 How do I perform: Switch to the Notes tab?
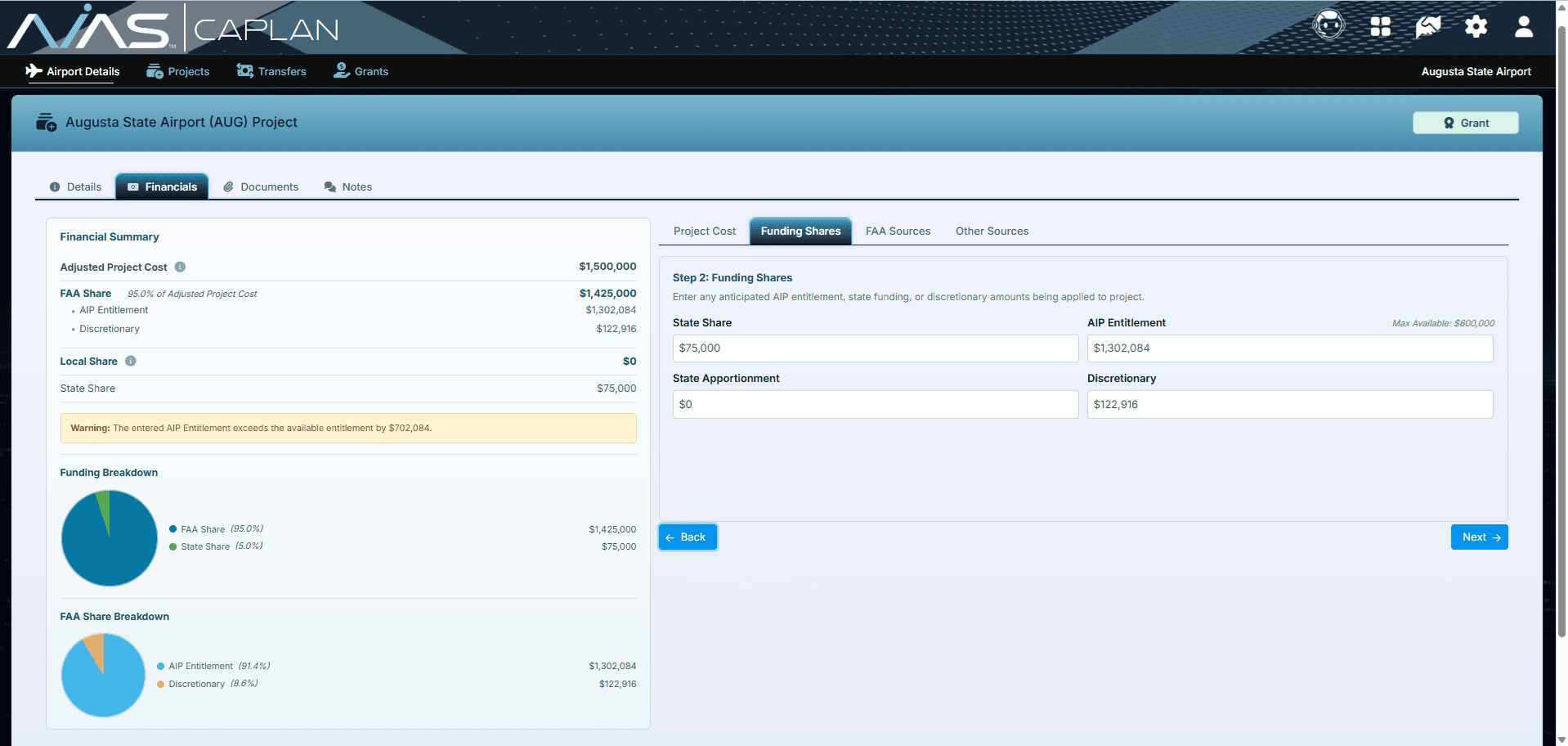click(347, 186)
